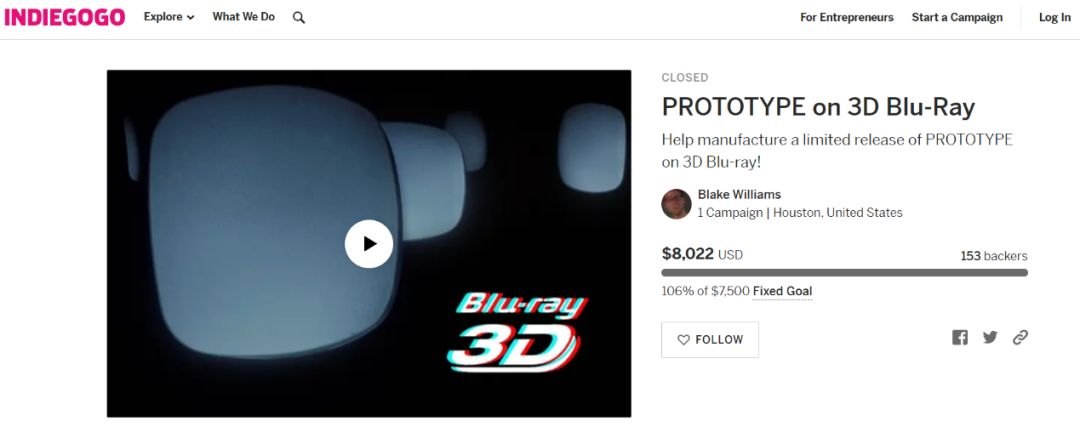Click the Blu-ray 3D logo in video
Screen dimensions: 1080x427
[x=517, y=333]
